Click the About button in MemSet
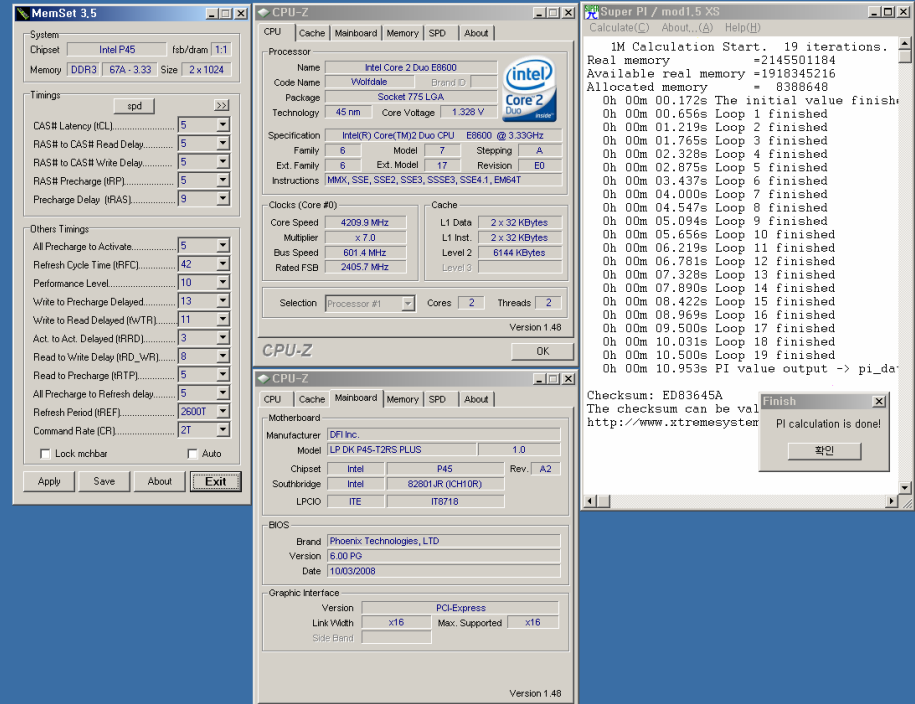This screenshot has width=915, height=704. tap(159, 482)
